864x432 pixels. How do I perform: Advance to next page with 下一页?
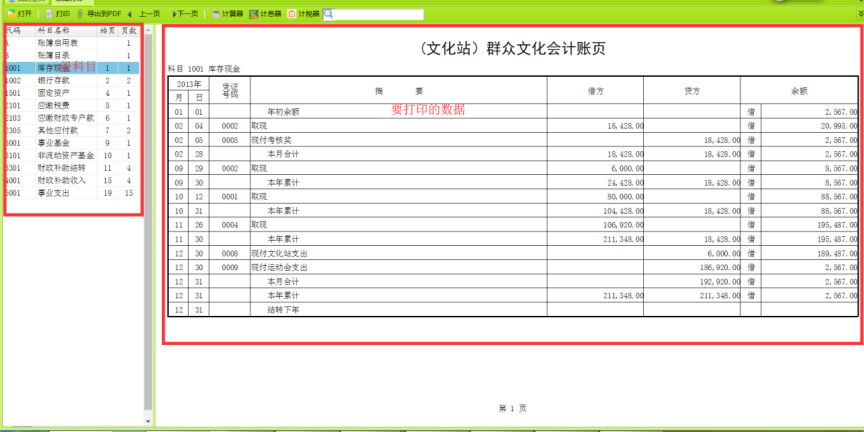184,14
